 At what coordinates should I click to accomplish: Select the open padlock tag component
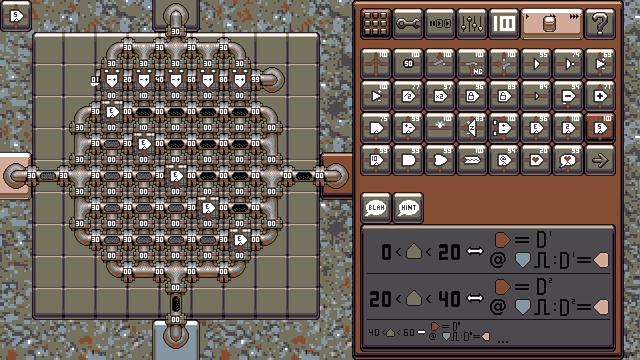coord(504,96)
